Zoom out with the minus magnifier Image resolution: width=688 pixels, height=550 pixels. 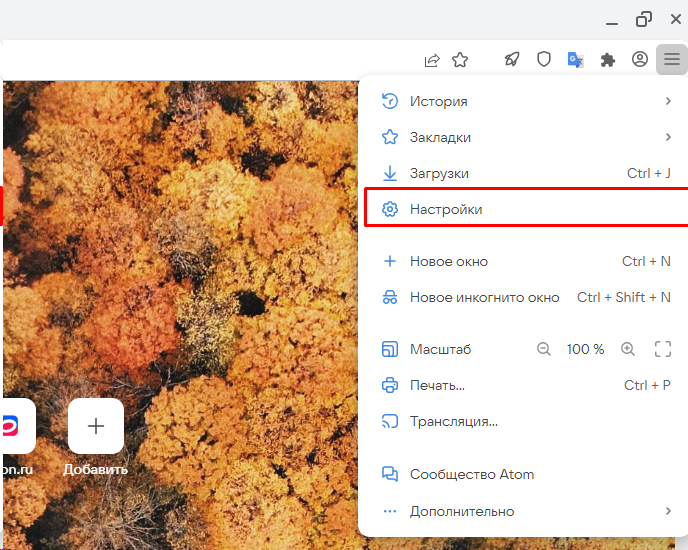coord(544,349)
